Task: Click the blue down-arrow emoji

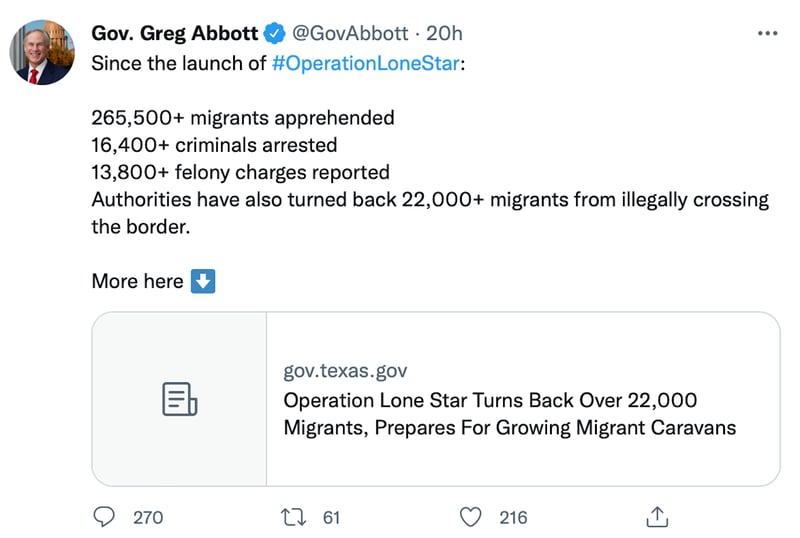Action: [x=203, y=281]
